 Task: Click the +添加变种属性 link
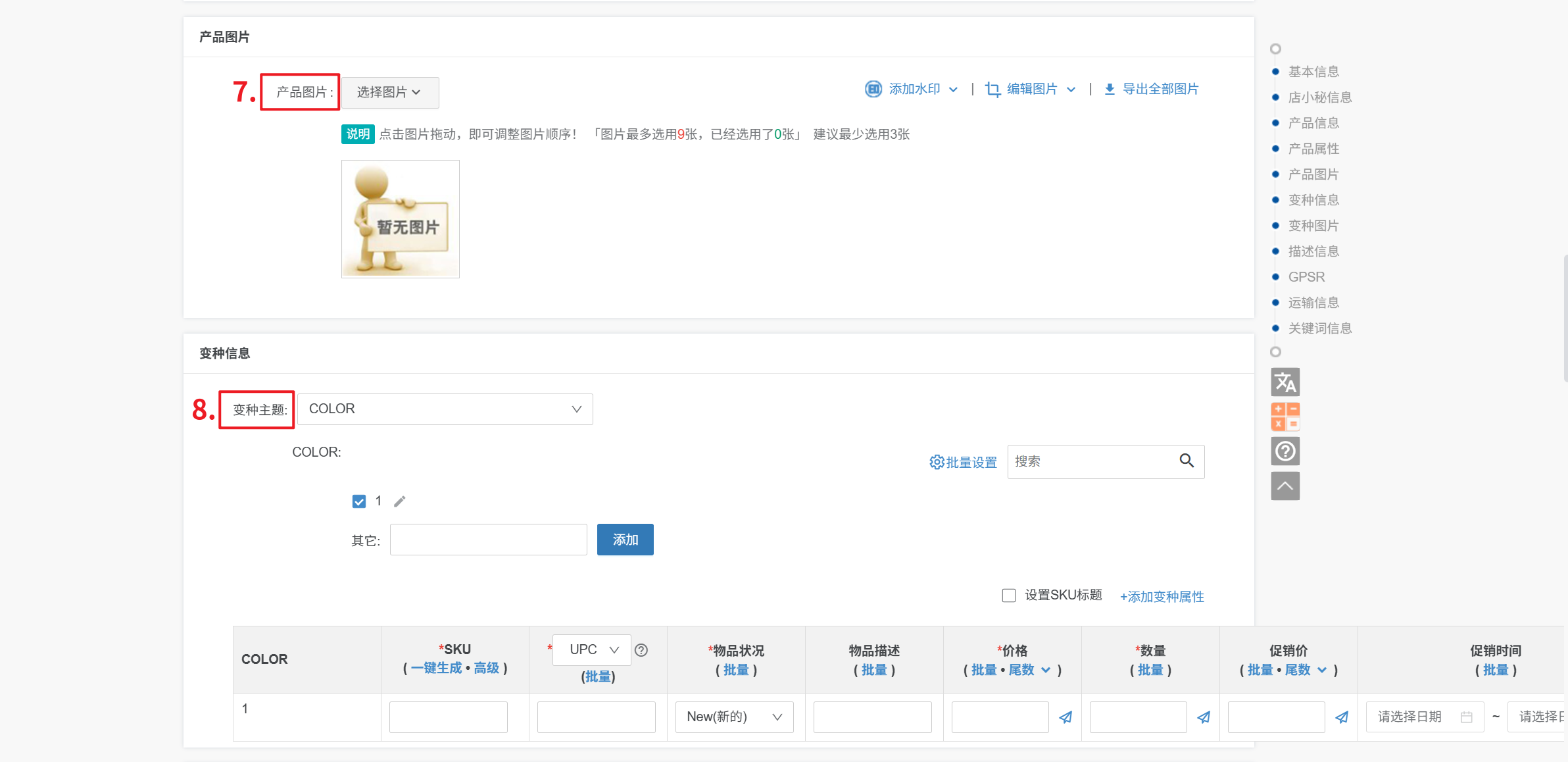click(x=1162, y=597)
